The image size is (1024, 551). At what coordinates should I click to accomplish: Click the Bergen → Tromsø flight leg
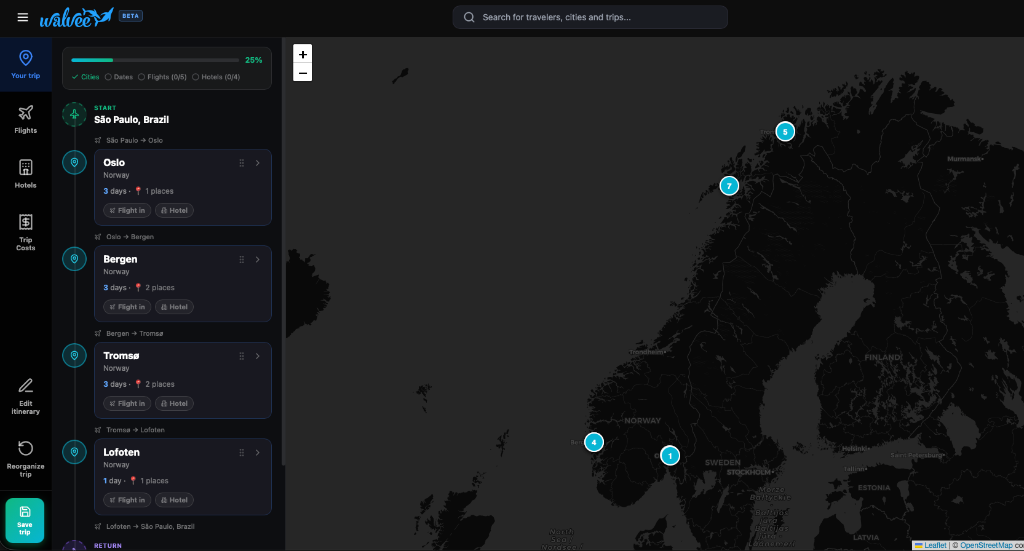(x=129, y=334)
